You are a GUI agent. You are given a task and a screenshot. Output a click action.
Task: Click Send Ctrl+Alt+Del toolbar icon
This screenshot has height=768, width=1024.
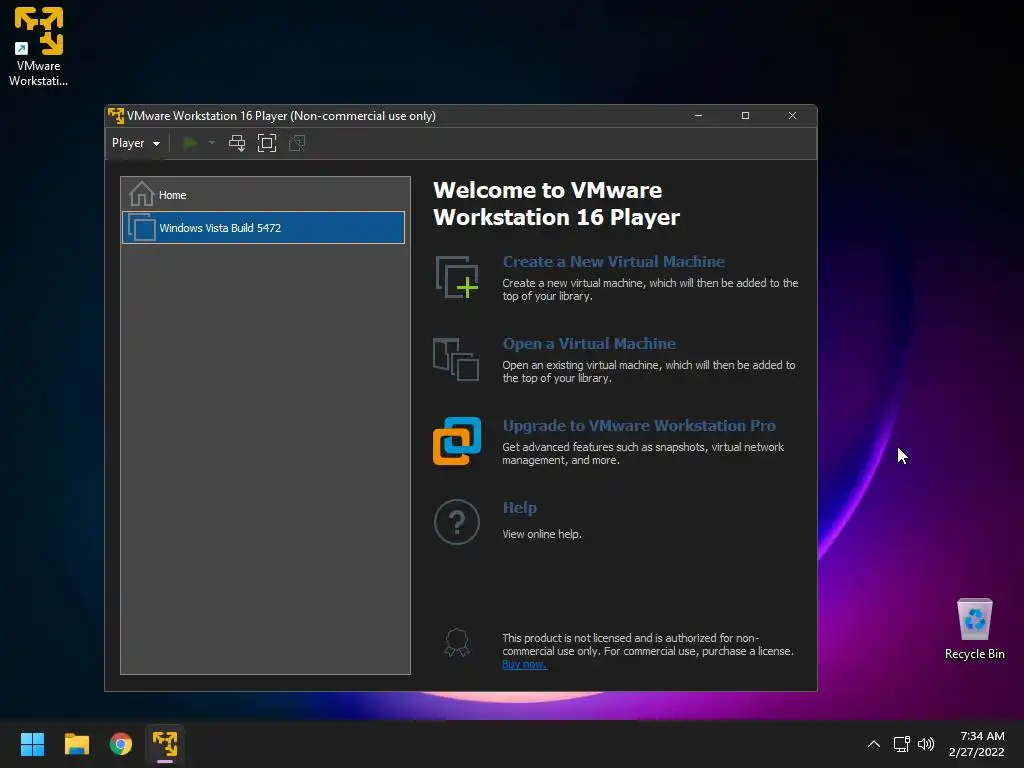(237, 143)
